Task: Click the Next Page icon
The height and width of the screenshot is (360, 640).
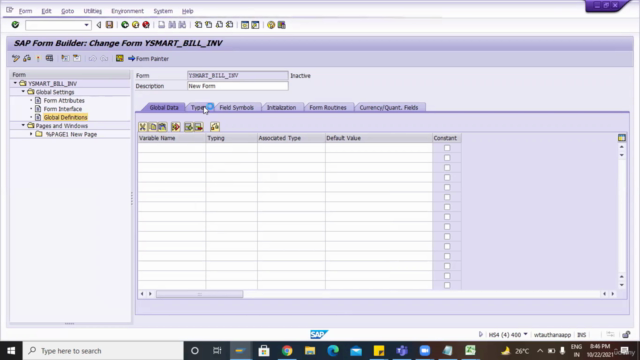Action: click(219, 25)
